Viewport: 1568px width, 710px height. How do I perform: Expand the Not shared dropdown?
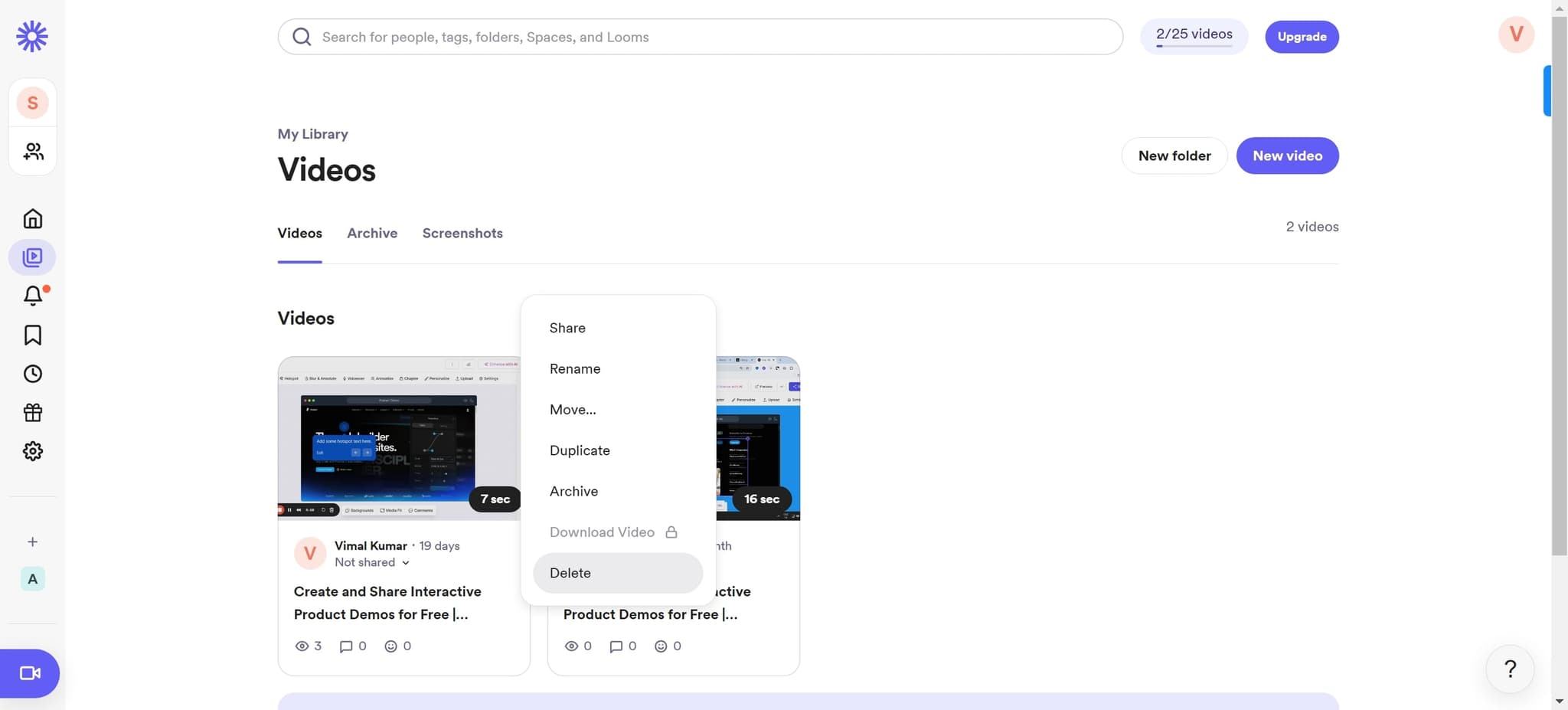(372, 562)
